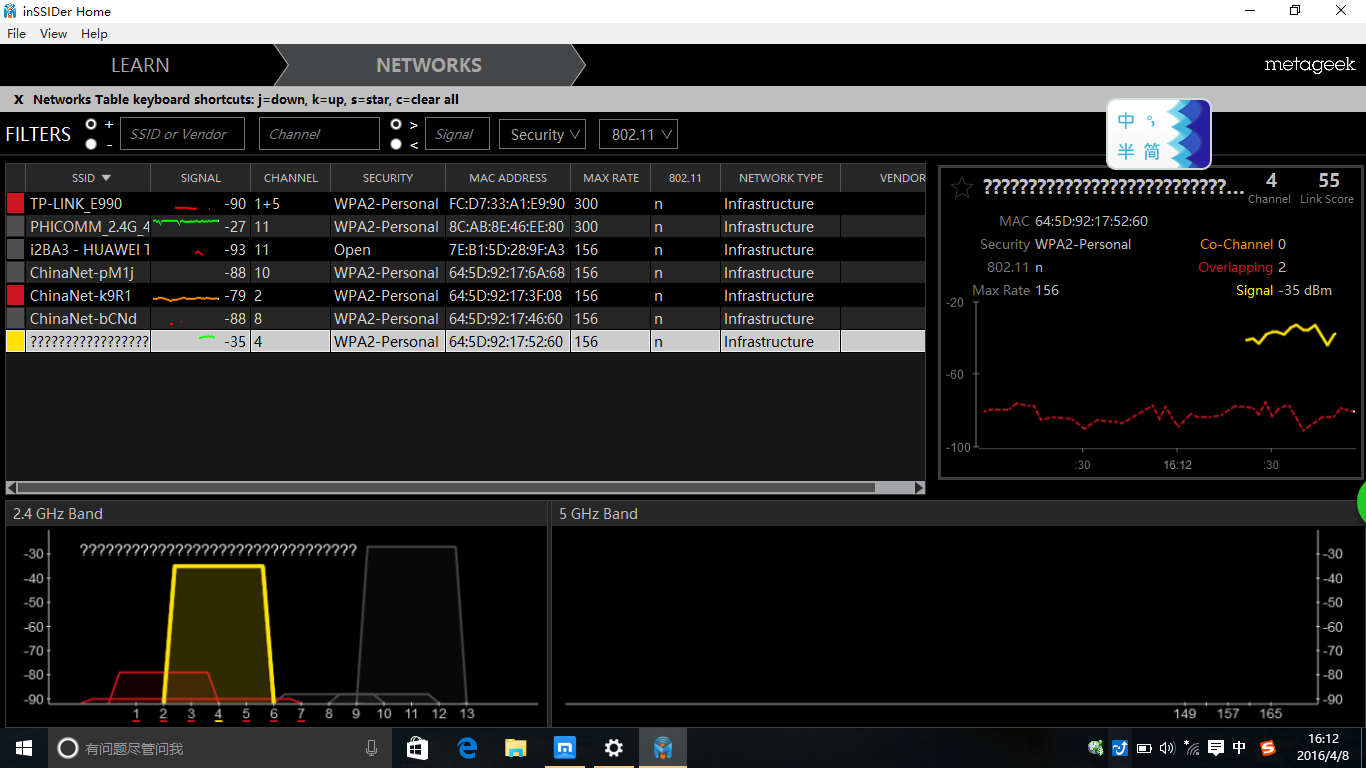Toggle red marker for TP-LINK_E990 row
This screenshot has width=1366, height=768.
pyautogui.click(x=15, y=203)
